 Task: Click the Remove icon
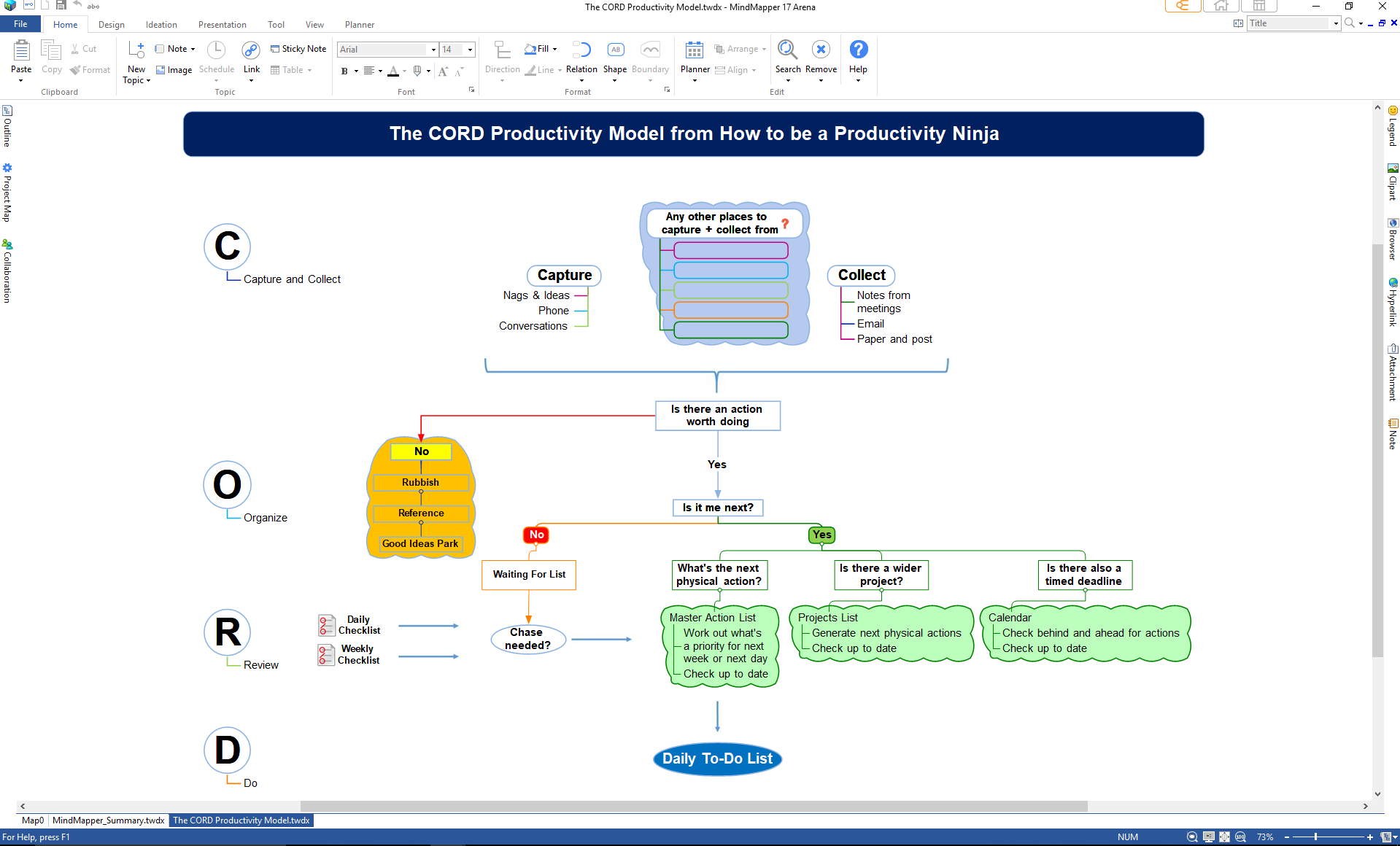click(x=821, y=50)
